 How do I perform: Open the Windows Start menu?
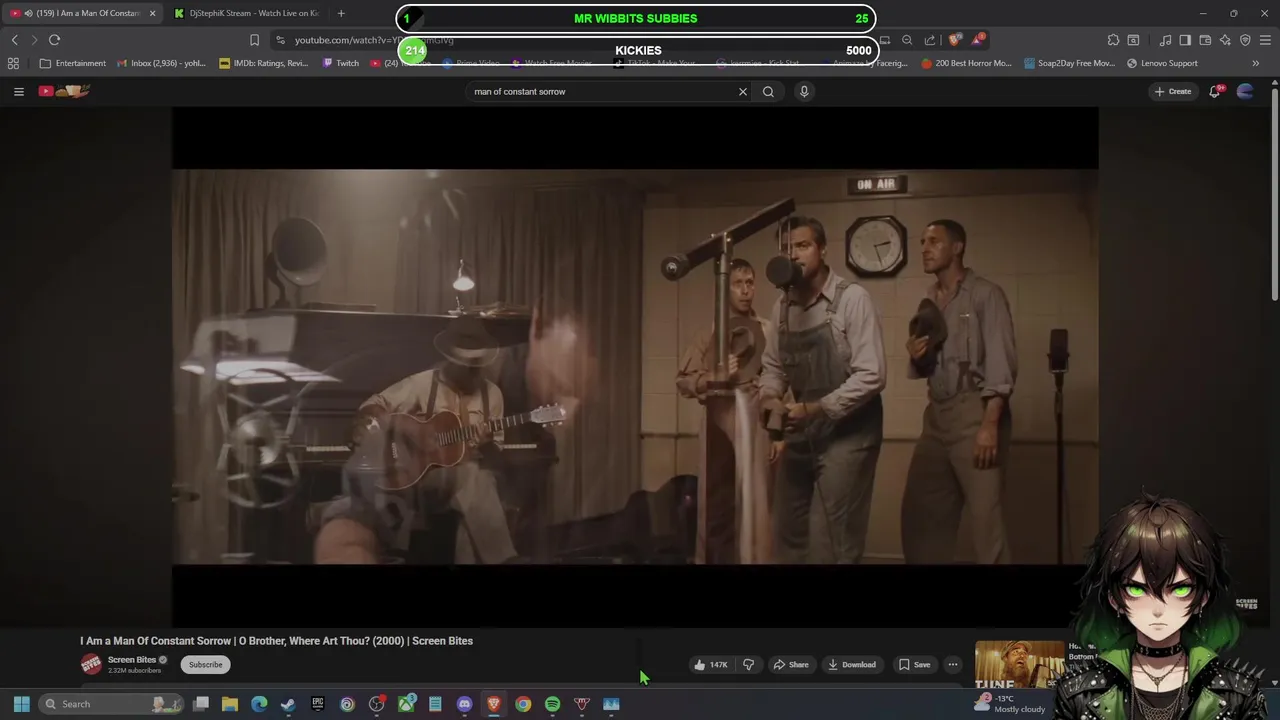pos(21,704)
